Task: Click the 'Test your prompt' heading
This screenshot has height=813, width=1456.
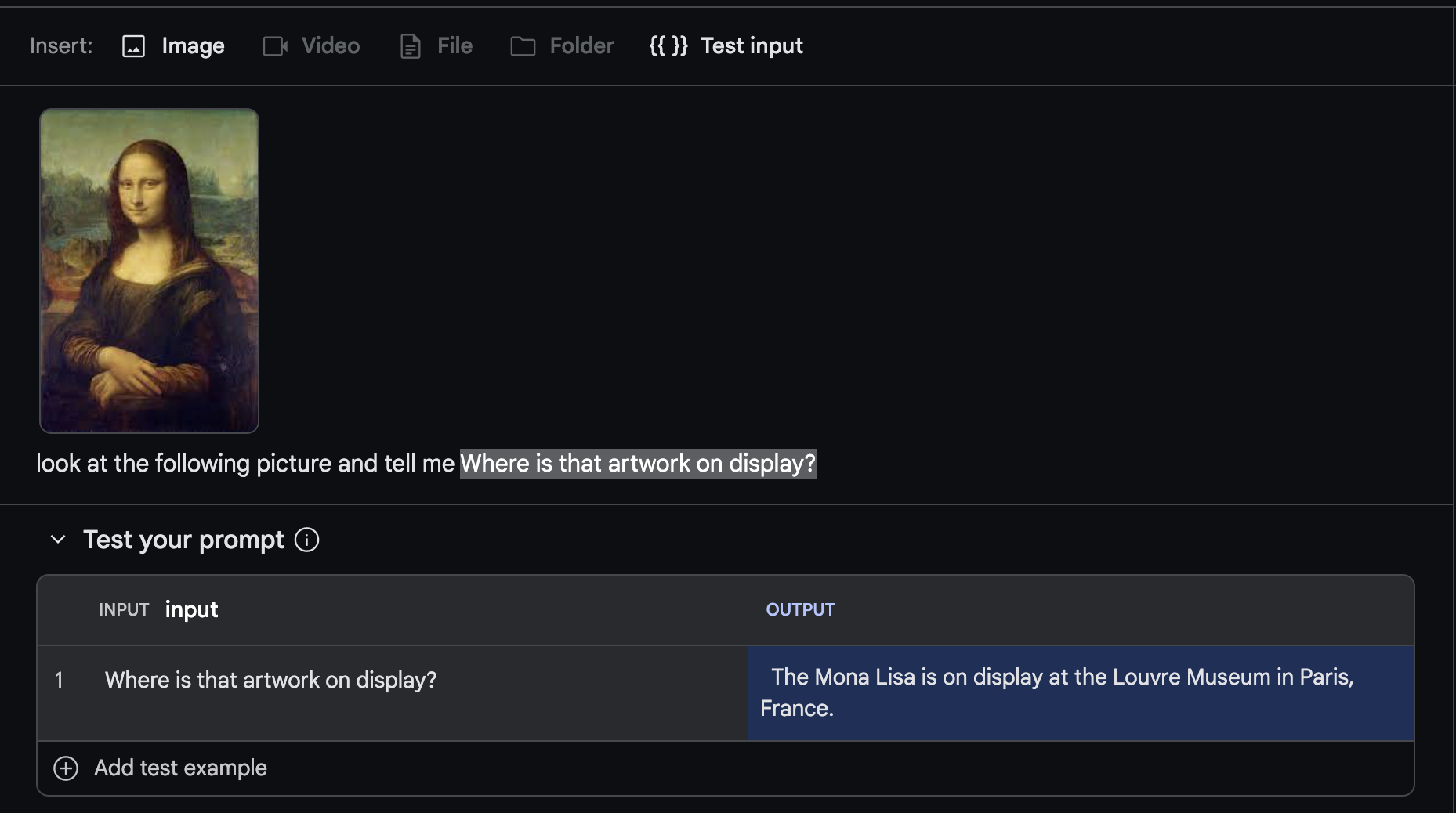Action: [183, 540]
